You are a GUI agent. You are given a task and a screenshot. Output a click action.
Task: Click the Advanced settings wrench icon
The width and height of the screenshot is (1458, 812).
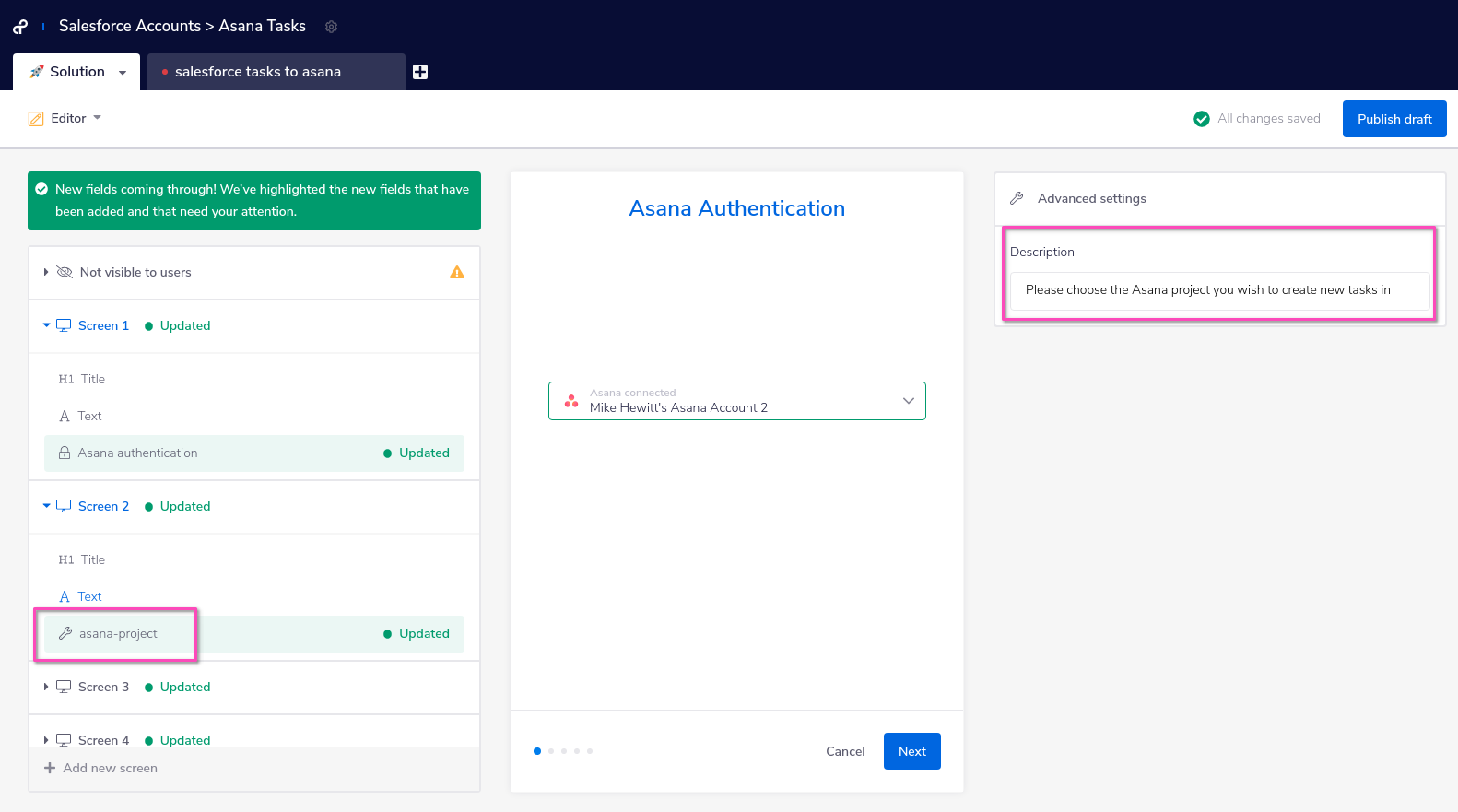(x=1017, y=198)
